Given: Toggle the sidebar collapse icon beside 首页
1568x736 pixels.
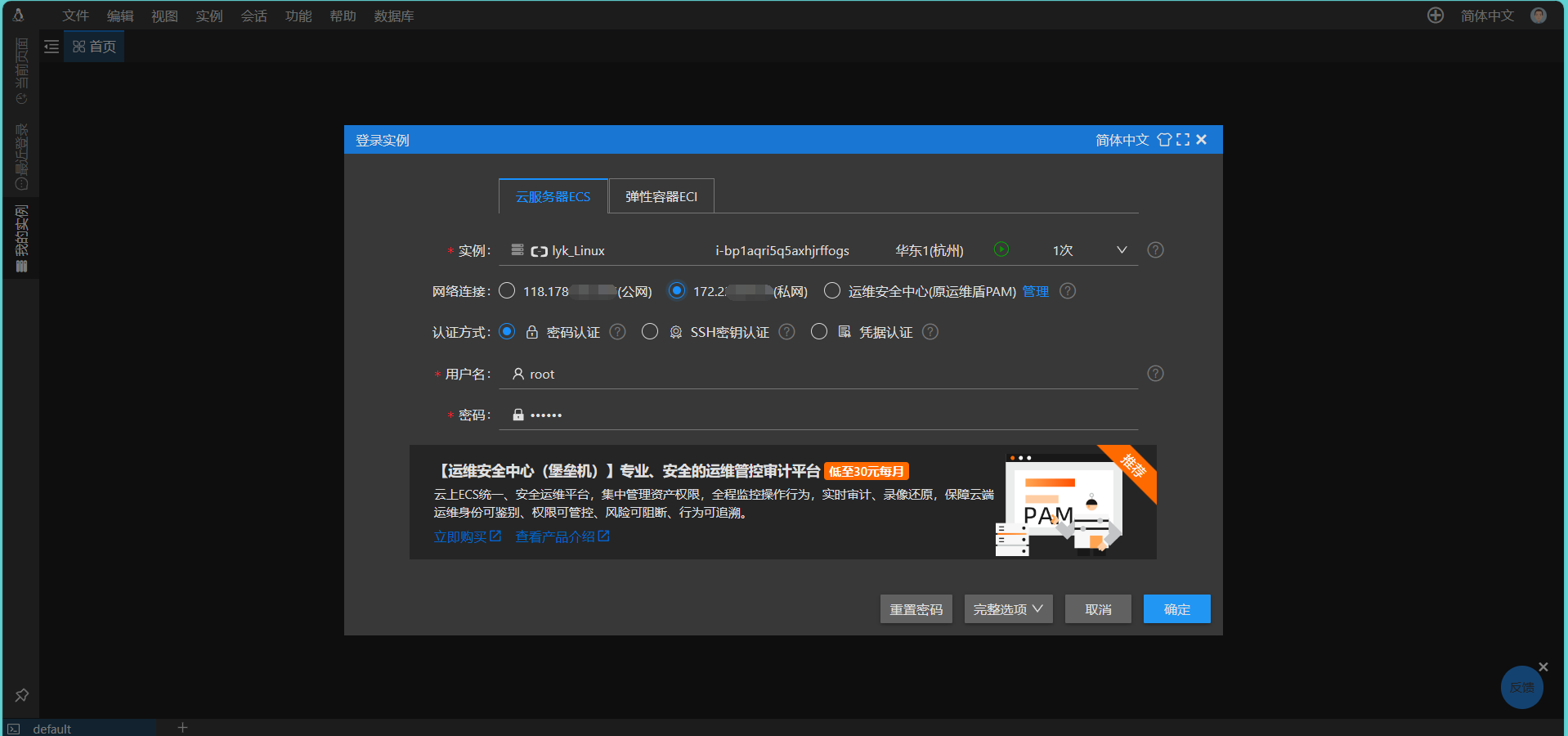Looking at the screenshot, I should click(52, 47).
